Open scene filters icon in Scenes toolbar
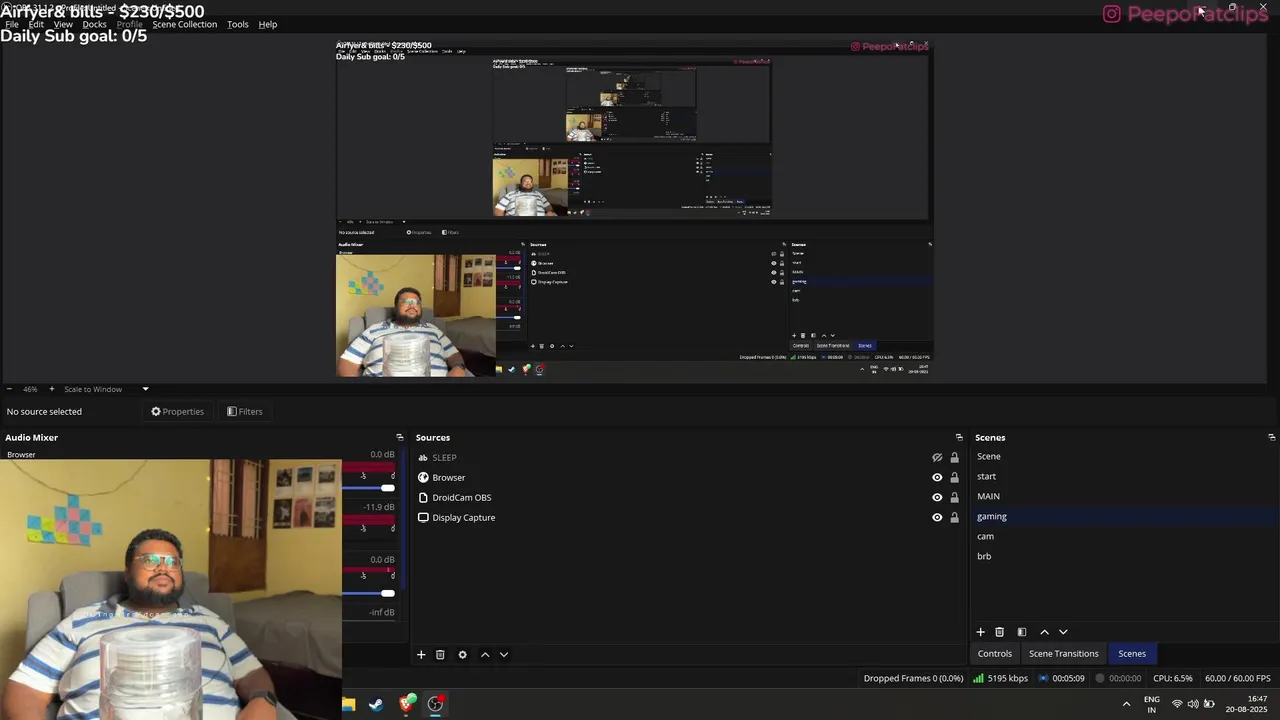 pyautogui.click(x=1022, y=632)
